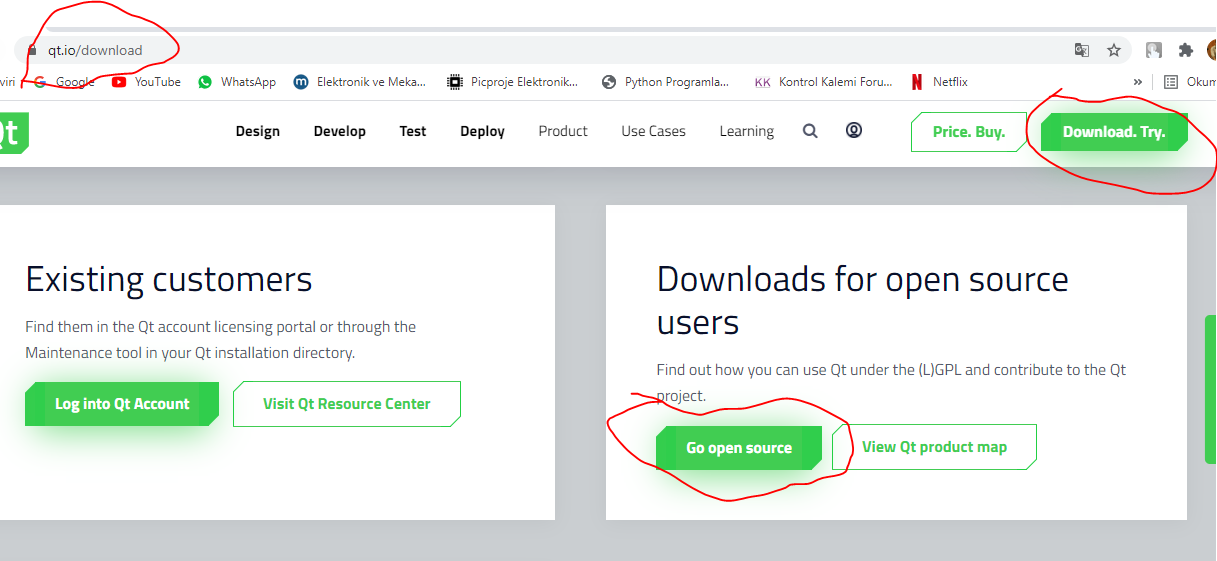Click the Existing customers heading
The image size is (1217, 561).
[169, 279]
